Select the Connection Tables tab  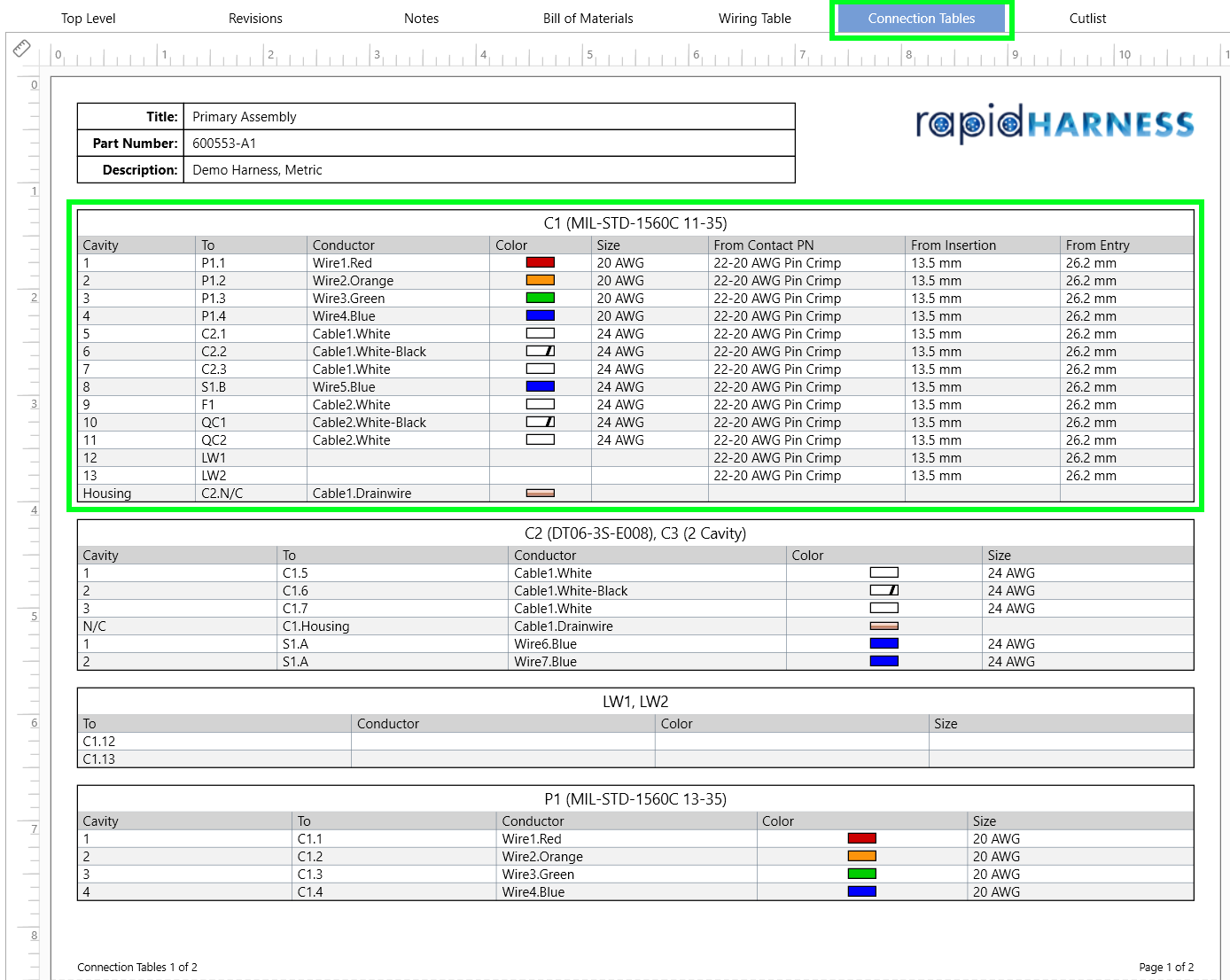pos(922,19)
